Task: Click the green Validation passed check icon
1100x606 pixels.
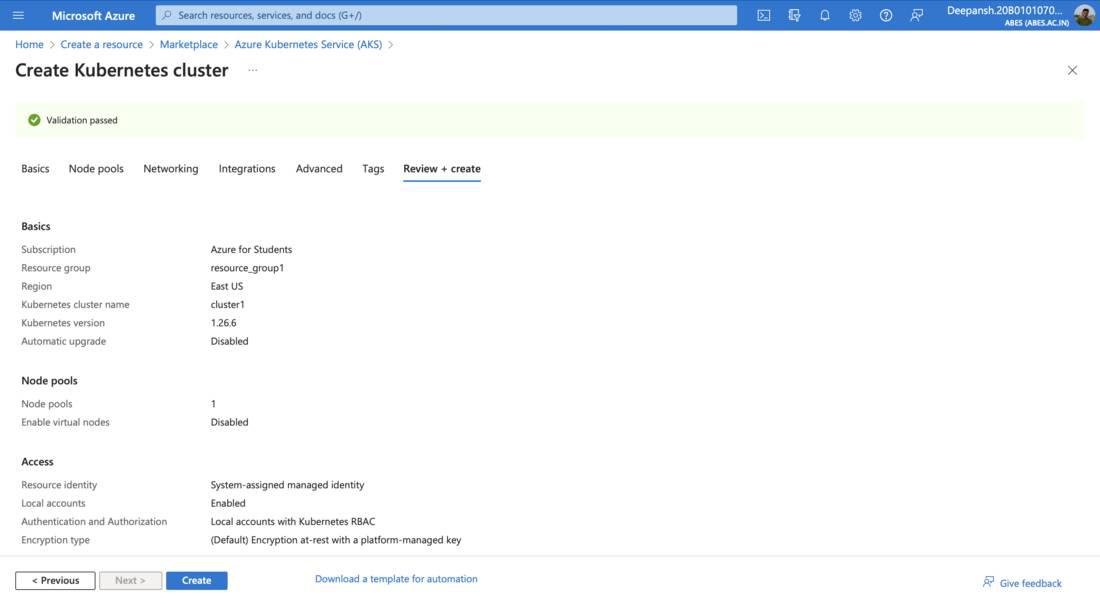Action: coord(34,120)
